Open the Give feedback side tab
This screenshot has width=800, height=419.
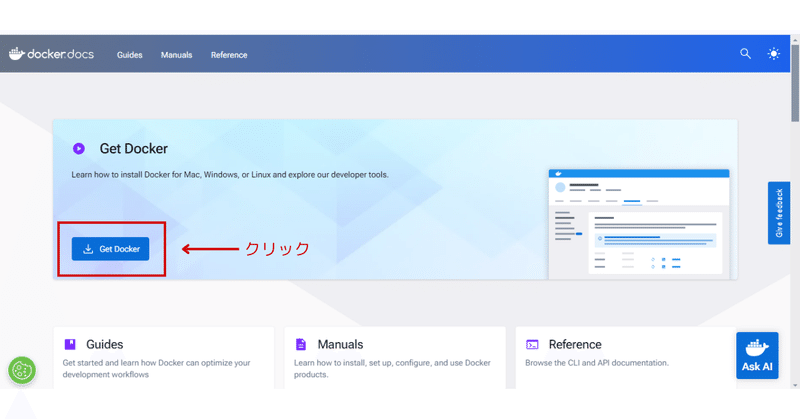click(x=779, y=213)
